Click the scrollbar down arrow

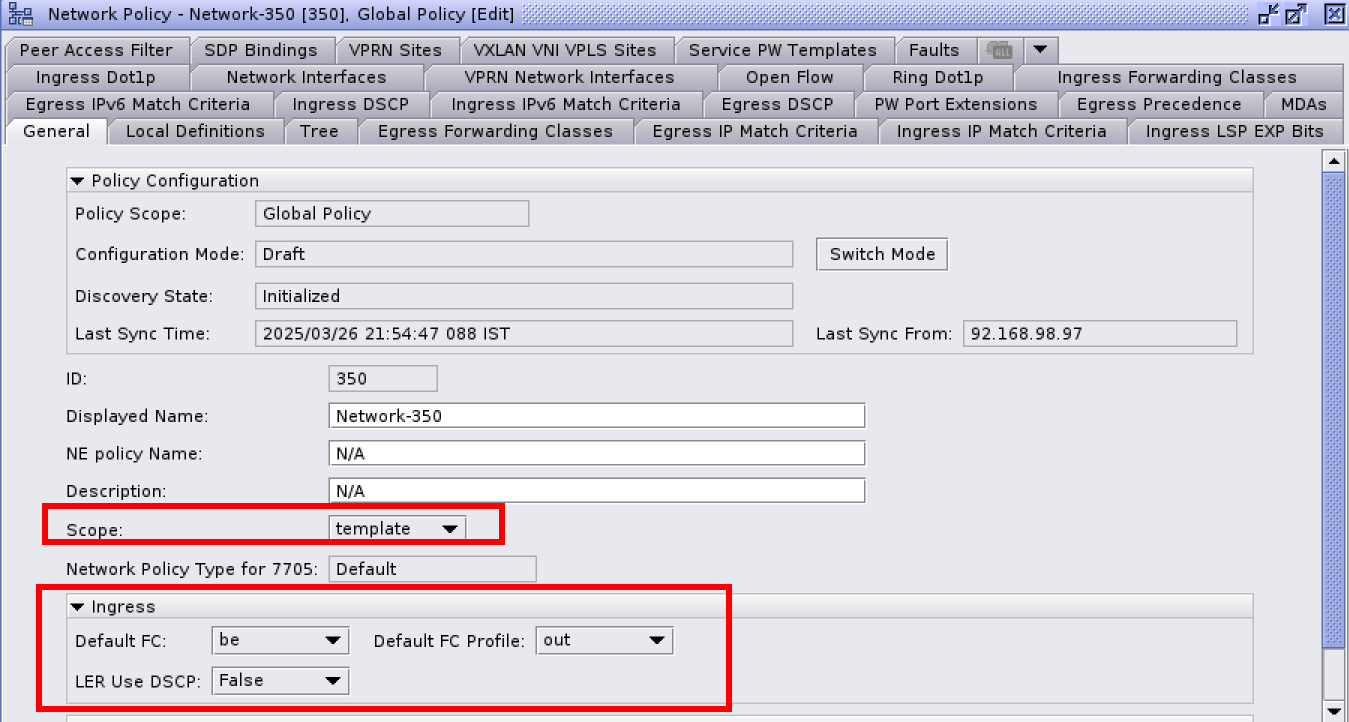click(1332, 710)
